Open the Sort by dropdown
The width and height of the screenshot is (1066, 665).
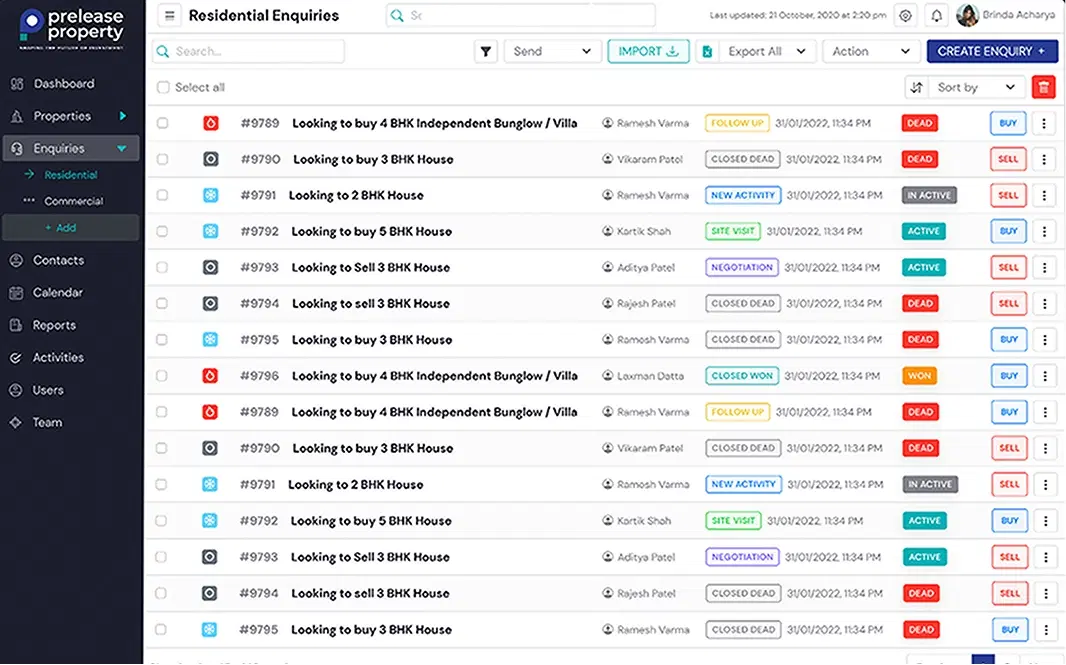point(975,88)
